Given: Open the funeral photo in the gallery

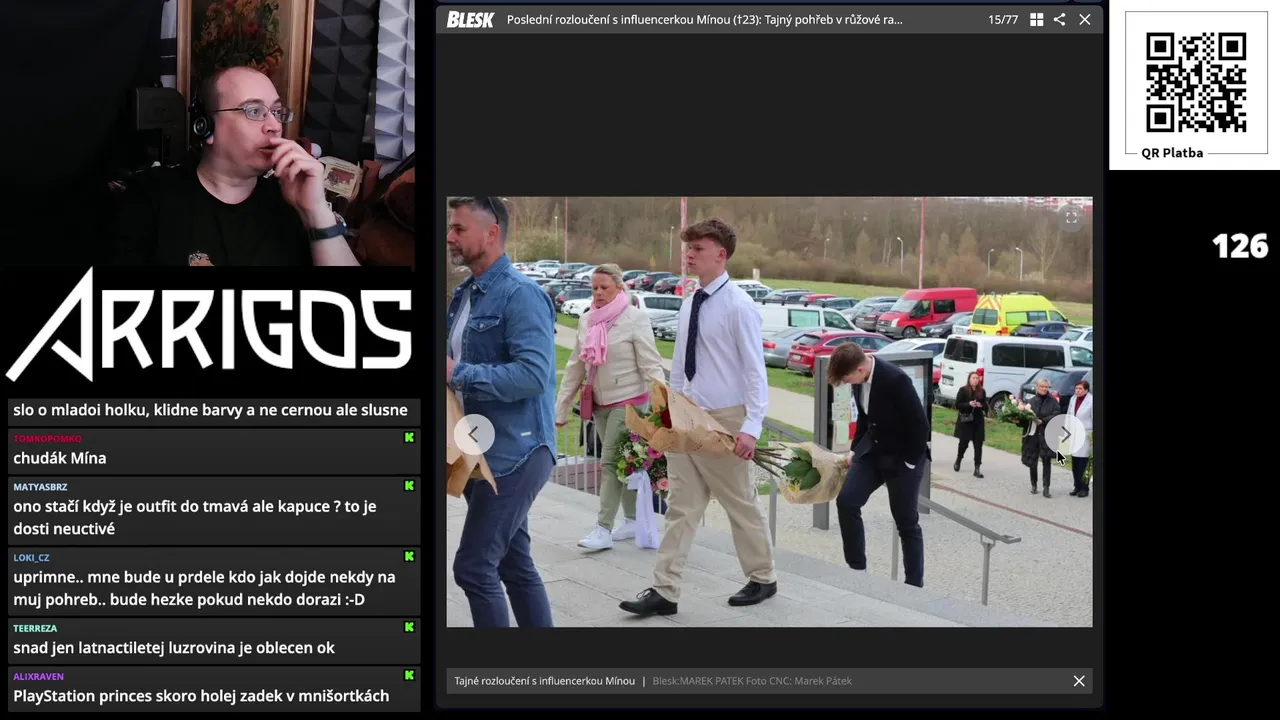Looking at the screenshot, I should [769, 412].
